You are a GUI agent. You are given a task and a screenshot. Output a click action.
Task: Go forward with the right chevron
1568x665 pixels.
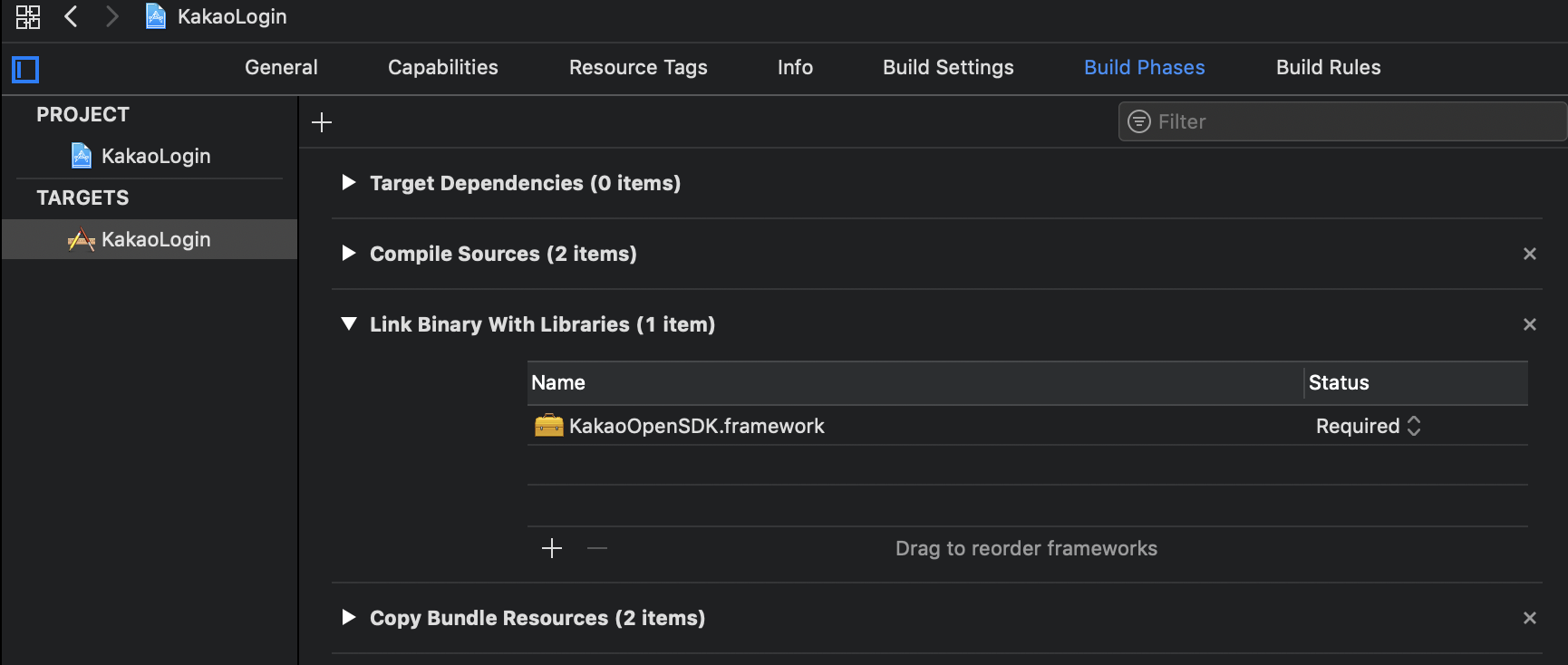point(111,16)
